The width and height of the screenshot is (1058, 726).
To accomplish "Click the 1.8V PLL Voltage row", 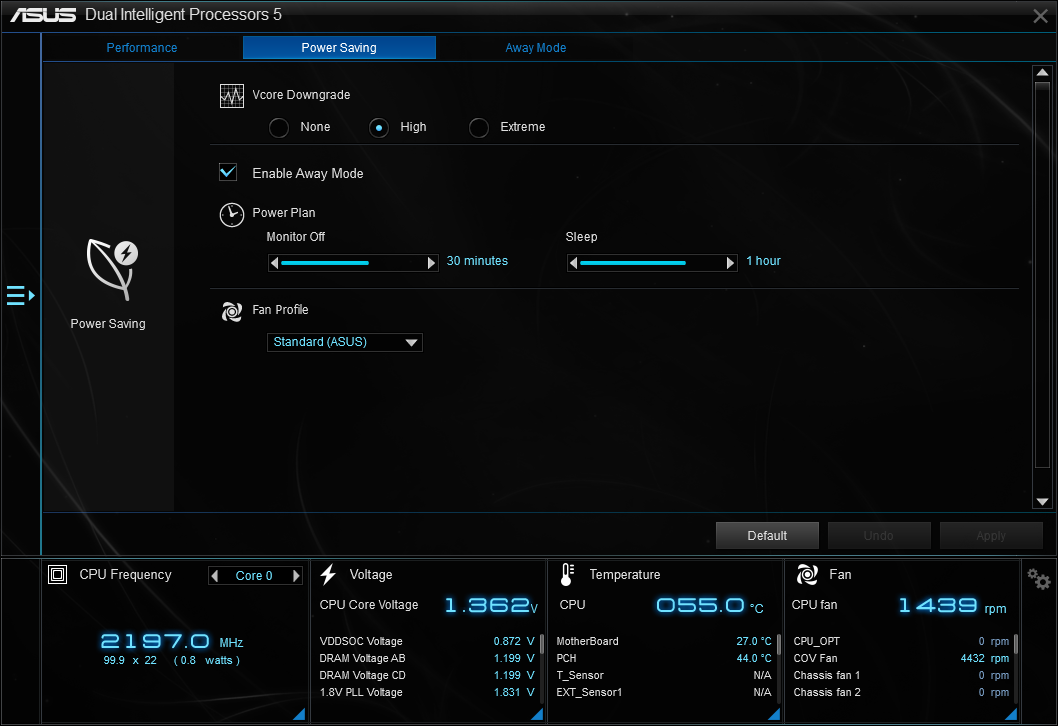I will tap(427, 692).
